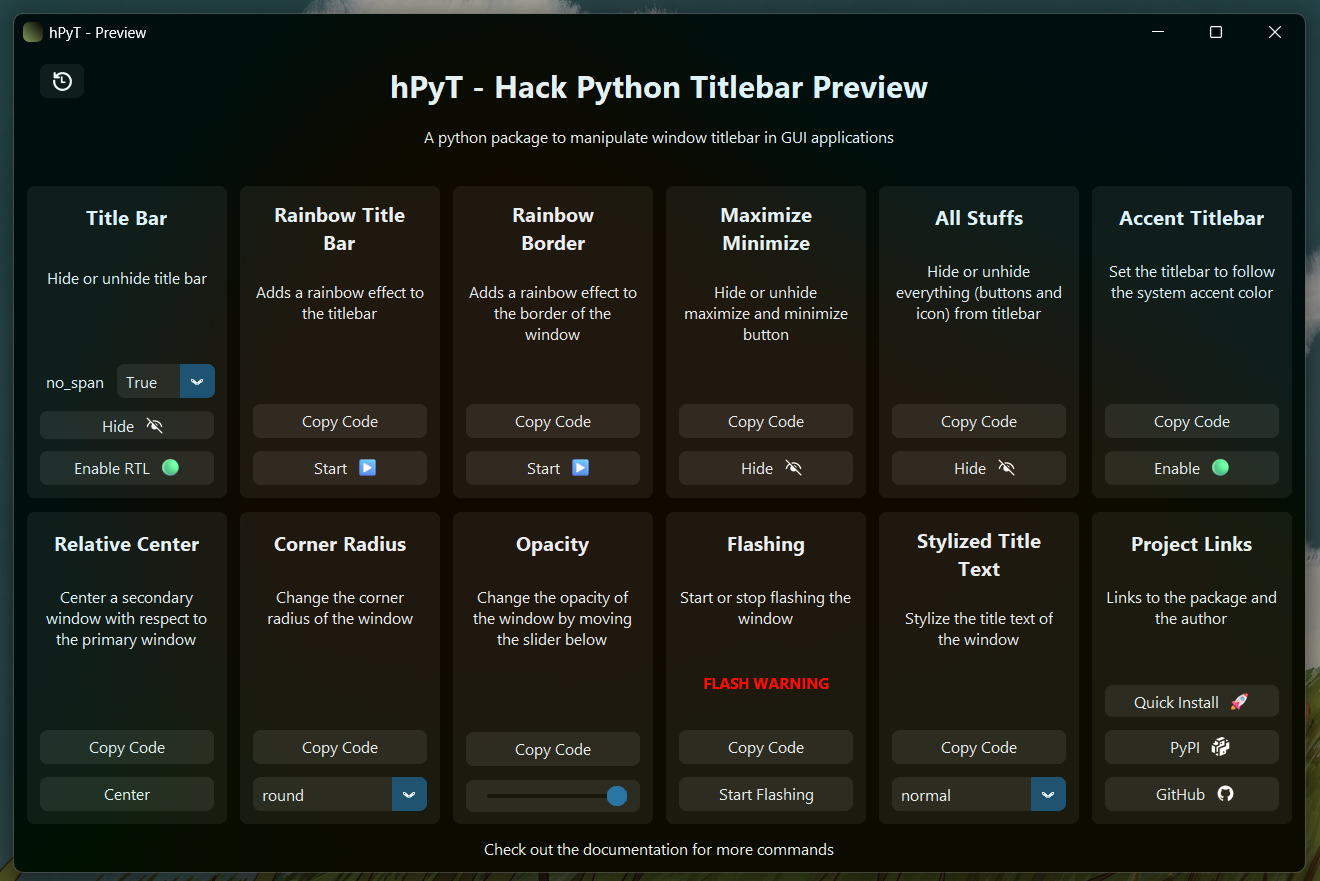Hide the maximize and minimize buttons

pyautogui.click(x=766, y=468)
